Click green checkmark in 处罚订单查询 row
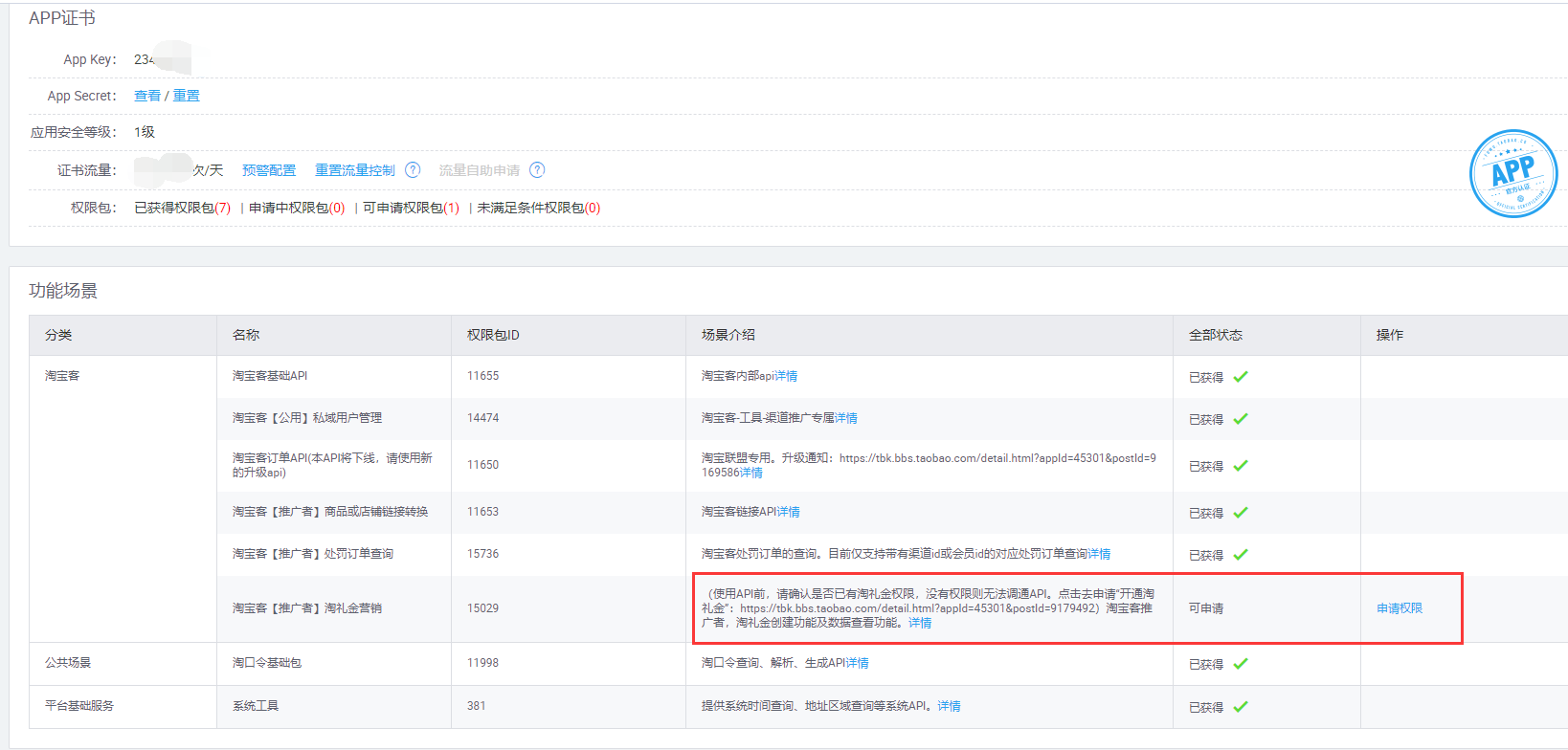Image resolution: width=1568 pixels, height=750 pixels. [x=1241, y=555]
